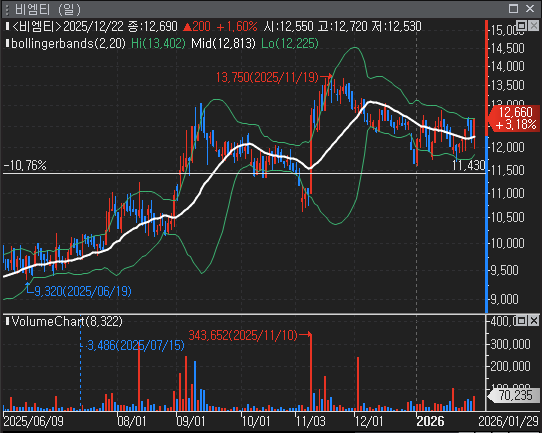Screen dimensions: 542x433
Task: Click the 09/01 date axis label
Action: click(191, 421)
